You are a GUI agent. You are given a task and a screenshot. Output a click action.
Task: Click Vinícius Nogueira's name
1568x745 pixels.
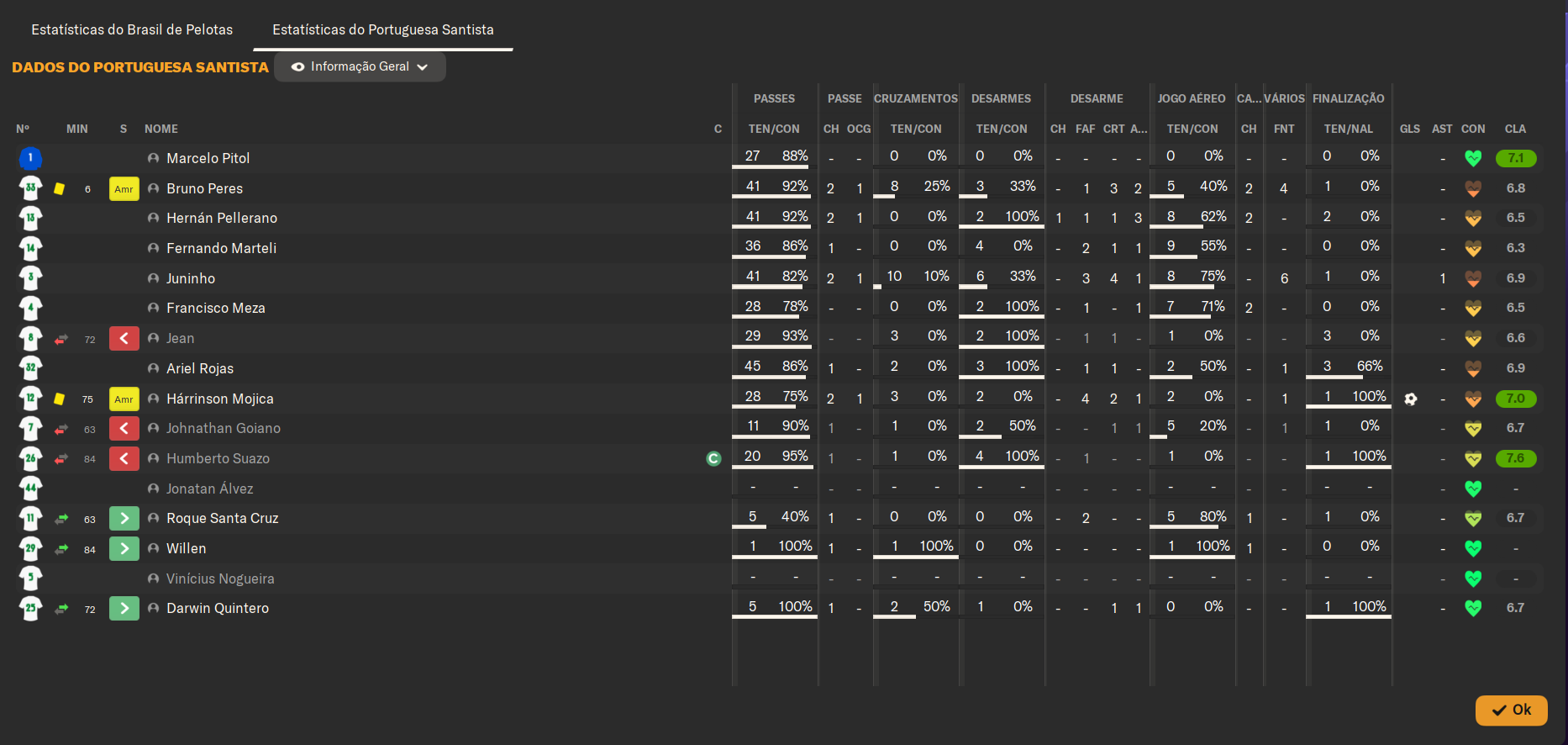(x=220, y=579)
